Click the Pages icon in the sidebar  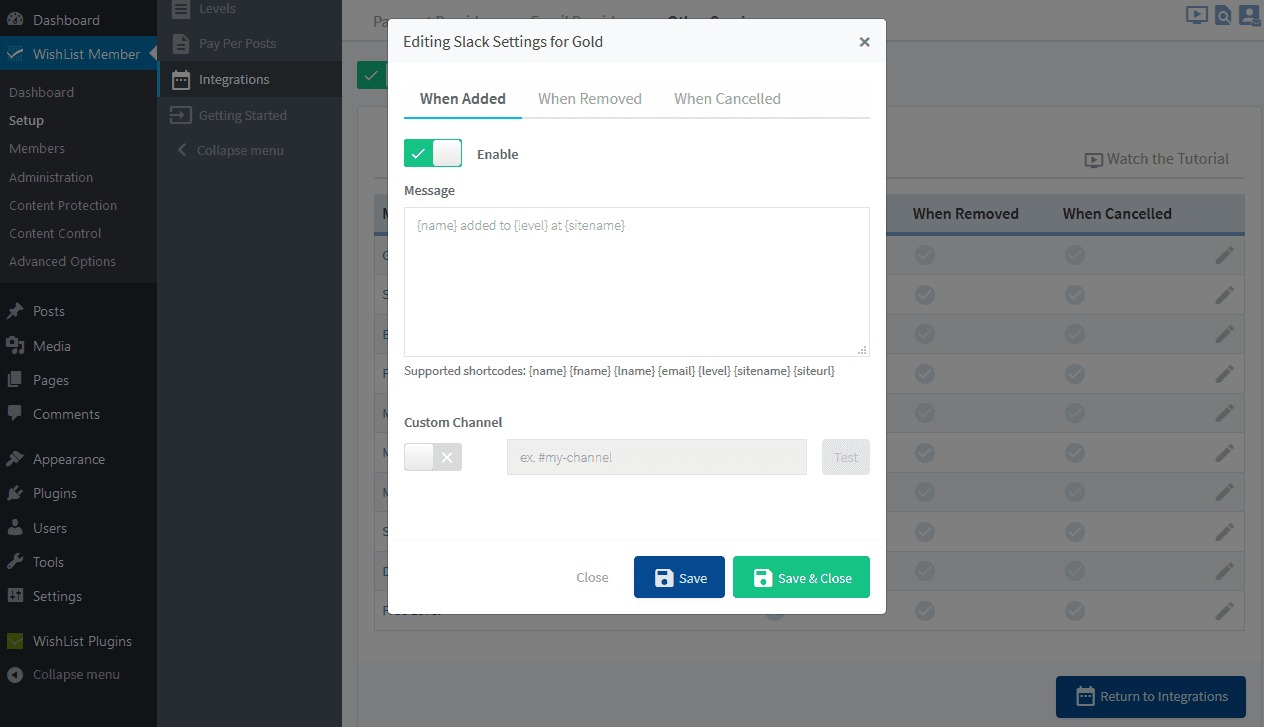(x=15, y=380)
